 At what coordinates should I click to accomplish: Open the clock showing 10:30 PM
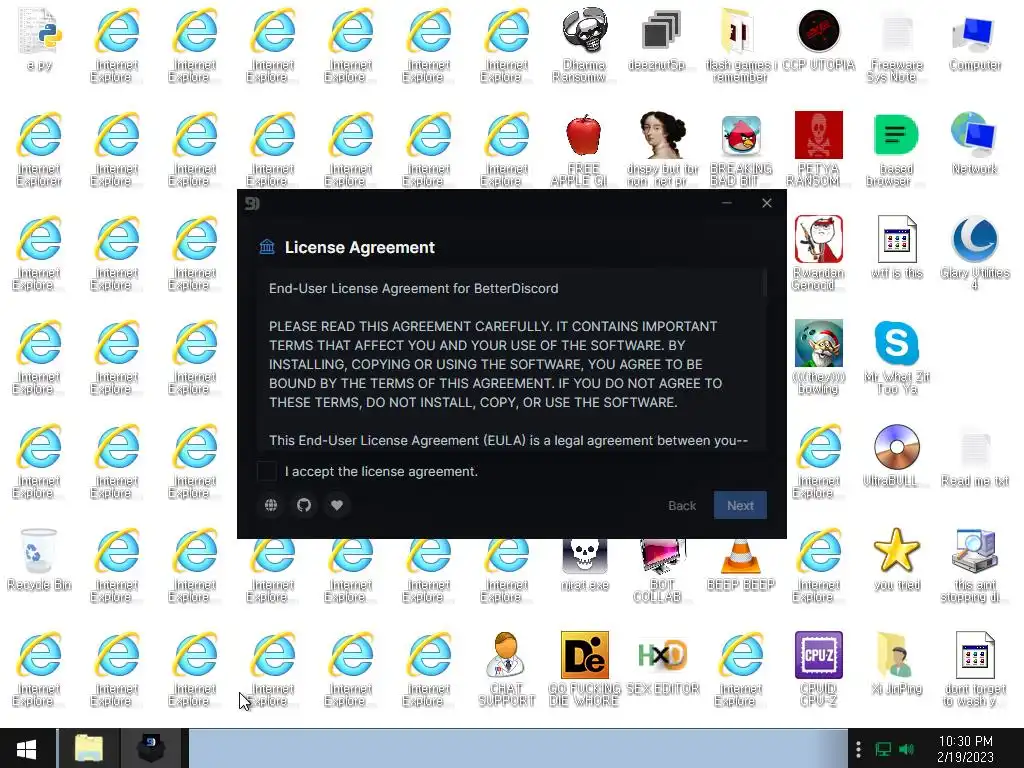[965, 749]
